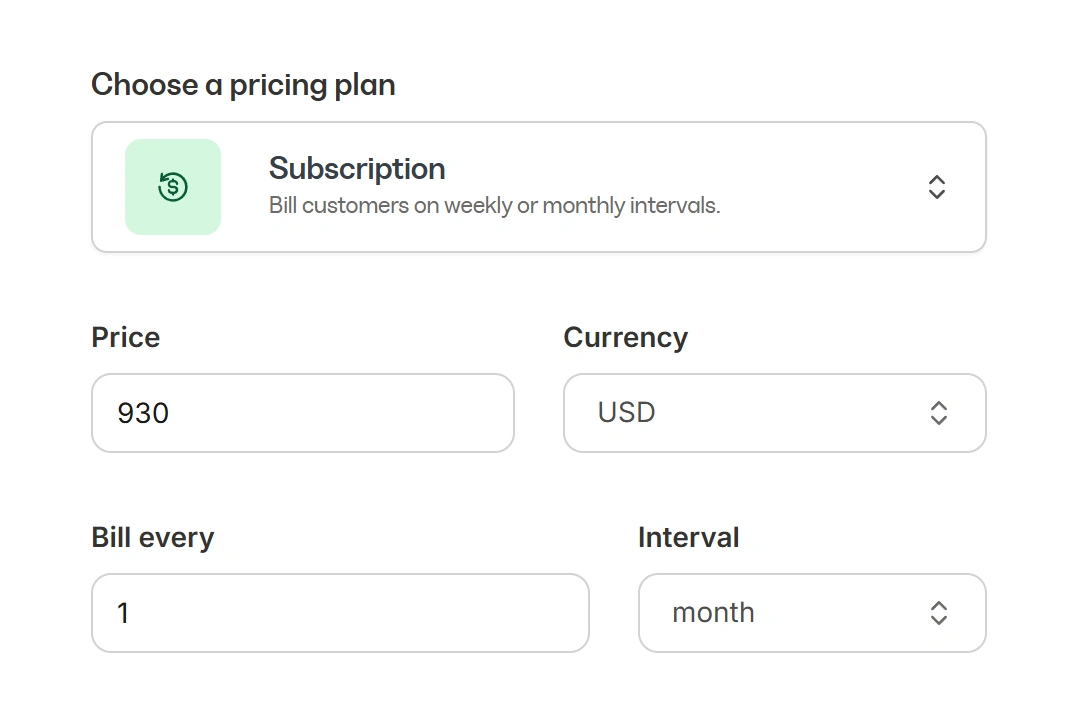1081x720 pixels.
Task: Place cursor on the 930 price value
Action: click(x=143, y=413)
